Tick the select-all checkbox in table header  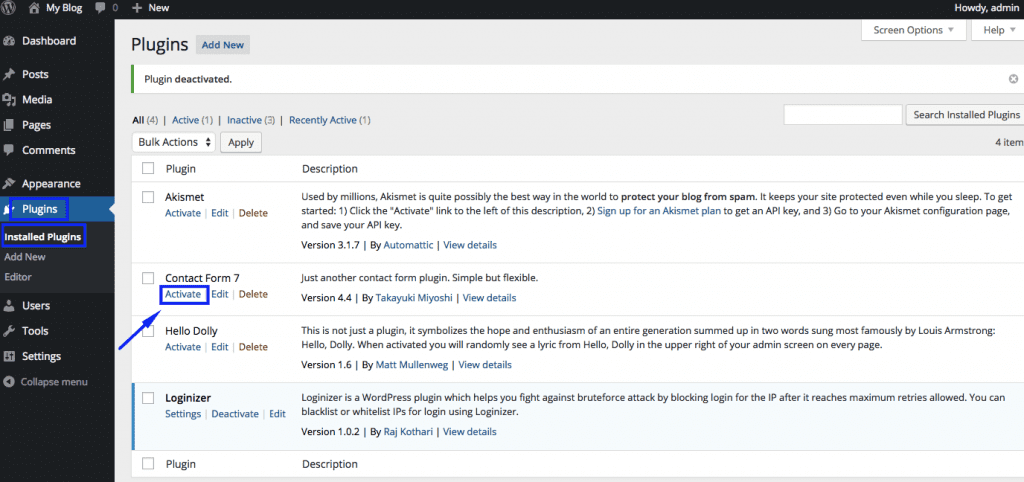click(148, 169)
